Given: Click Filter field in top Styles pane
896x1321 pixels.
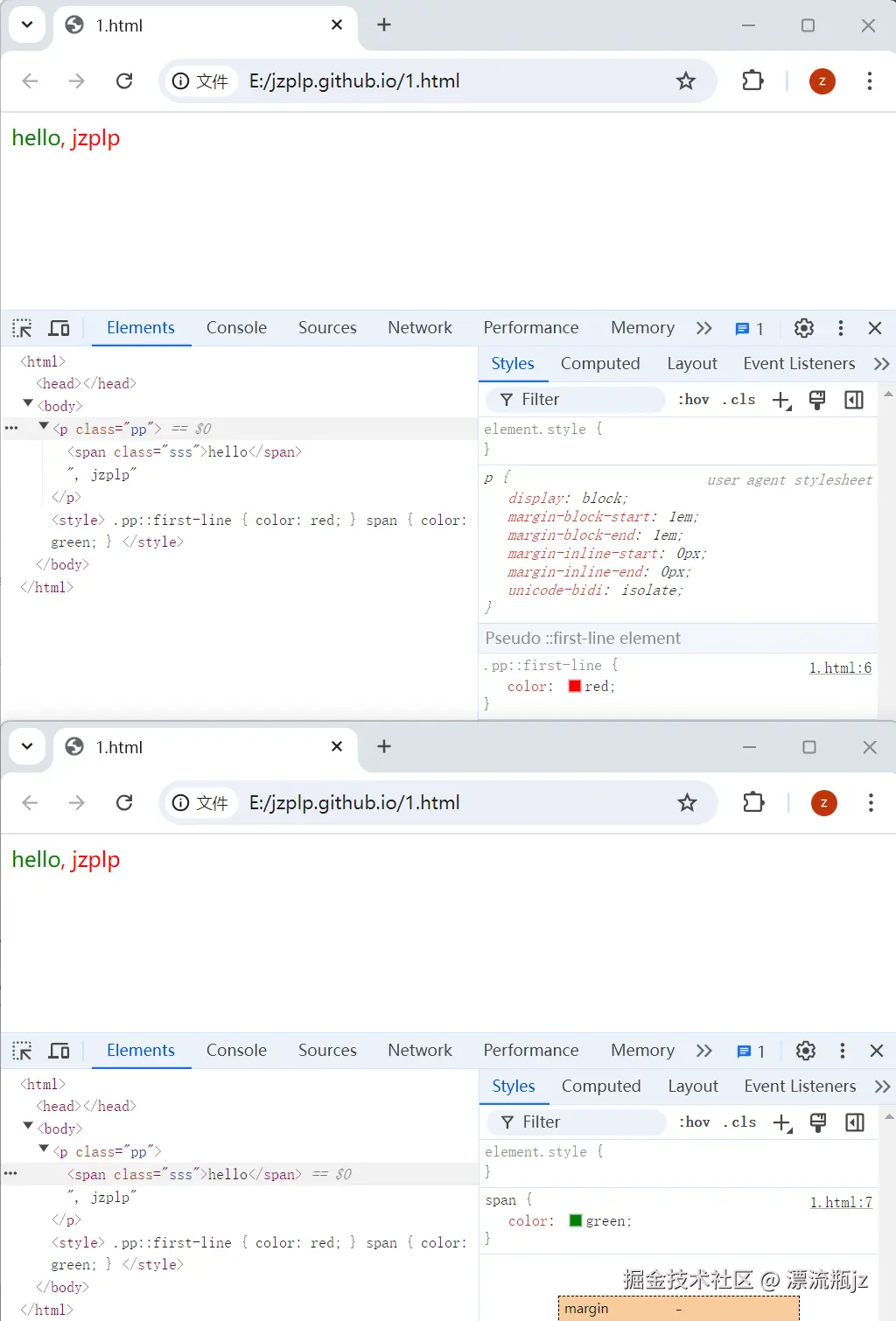Looking at the screenshot, I should click(x=576, y=400).
